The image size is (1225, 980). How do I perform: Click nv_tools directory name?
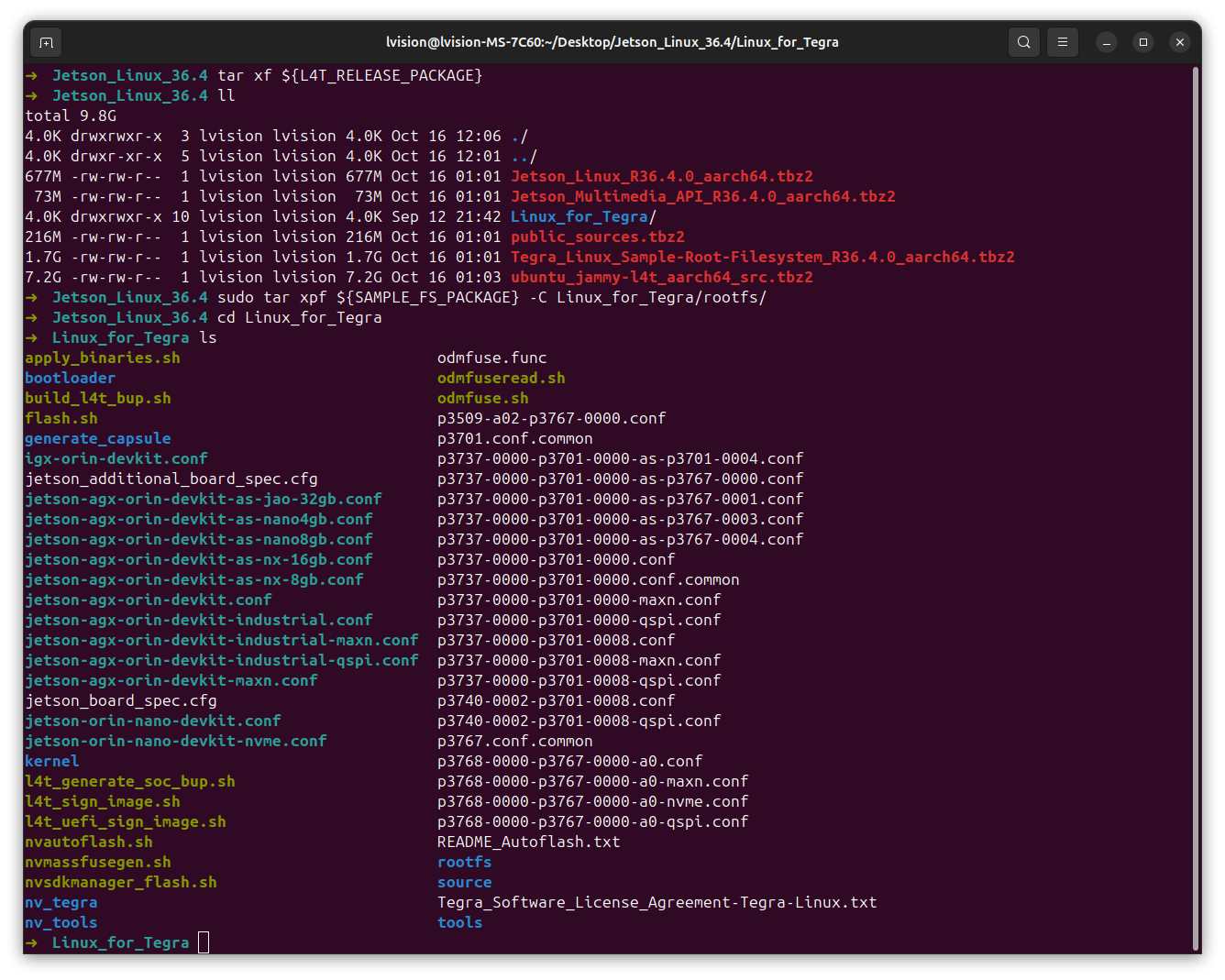click(x=61, y=922)
